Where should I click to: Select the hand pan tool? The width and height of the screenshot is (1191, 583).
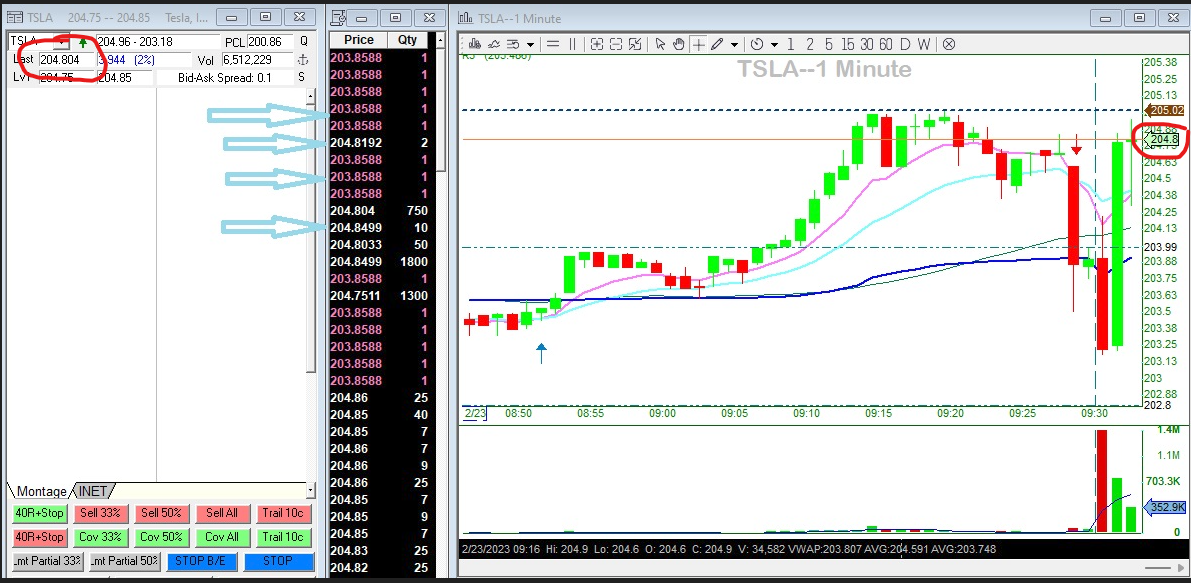[x=679, y=44]
